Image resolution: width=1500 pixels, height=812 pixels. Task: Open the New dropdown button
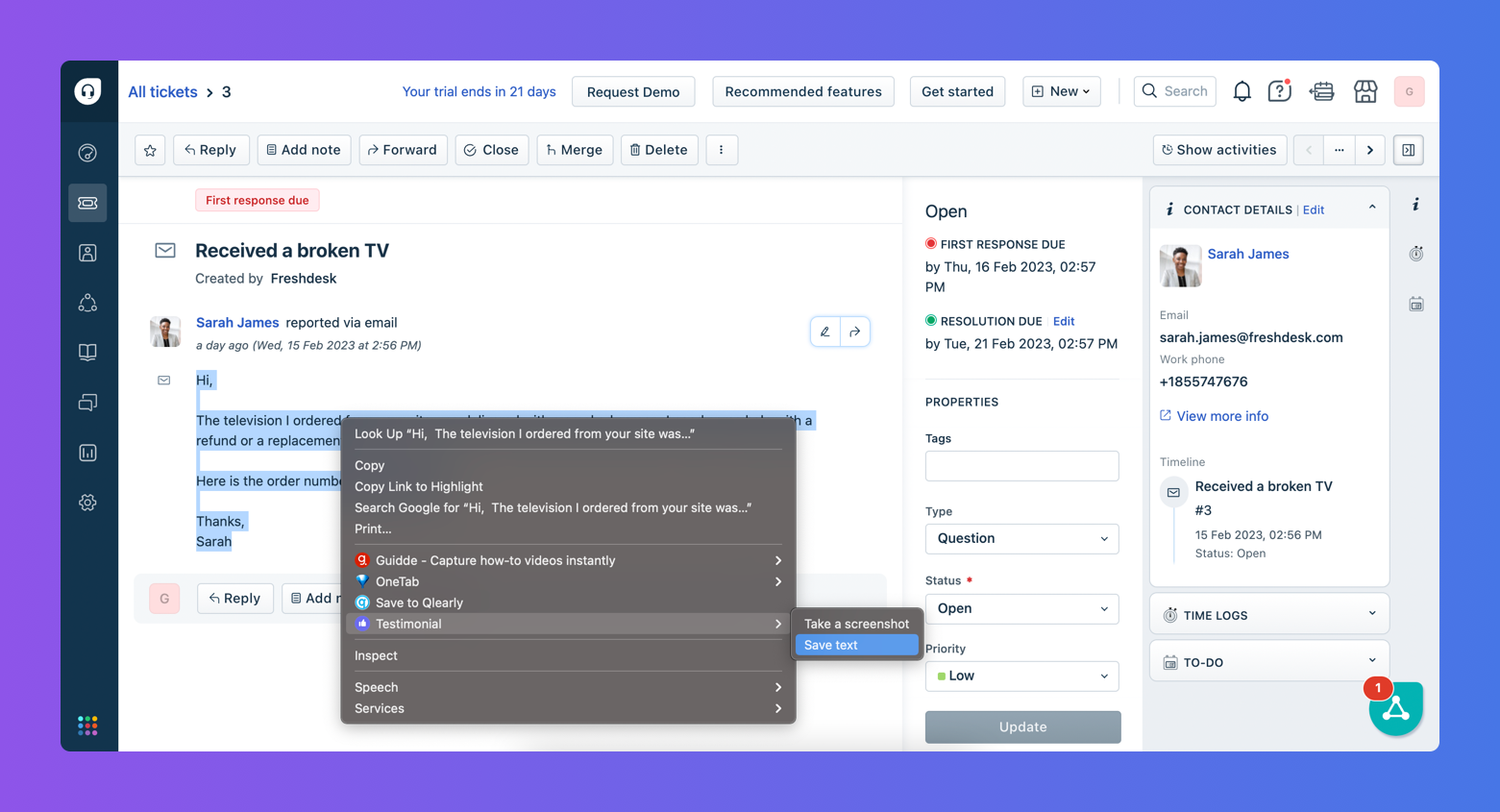click(x=1062, y=91)
